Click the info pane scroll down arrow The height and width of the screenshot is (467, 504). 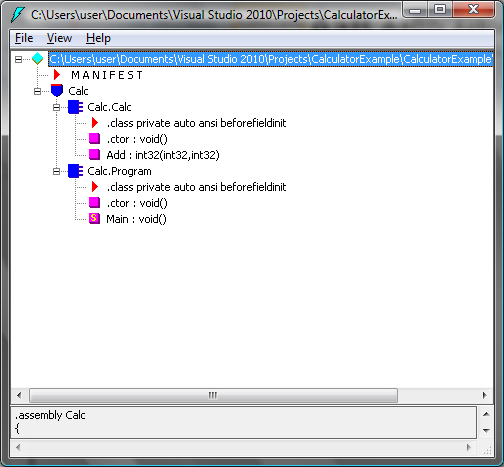[x=486, y=430]
